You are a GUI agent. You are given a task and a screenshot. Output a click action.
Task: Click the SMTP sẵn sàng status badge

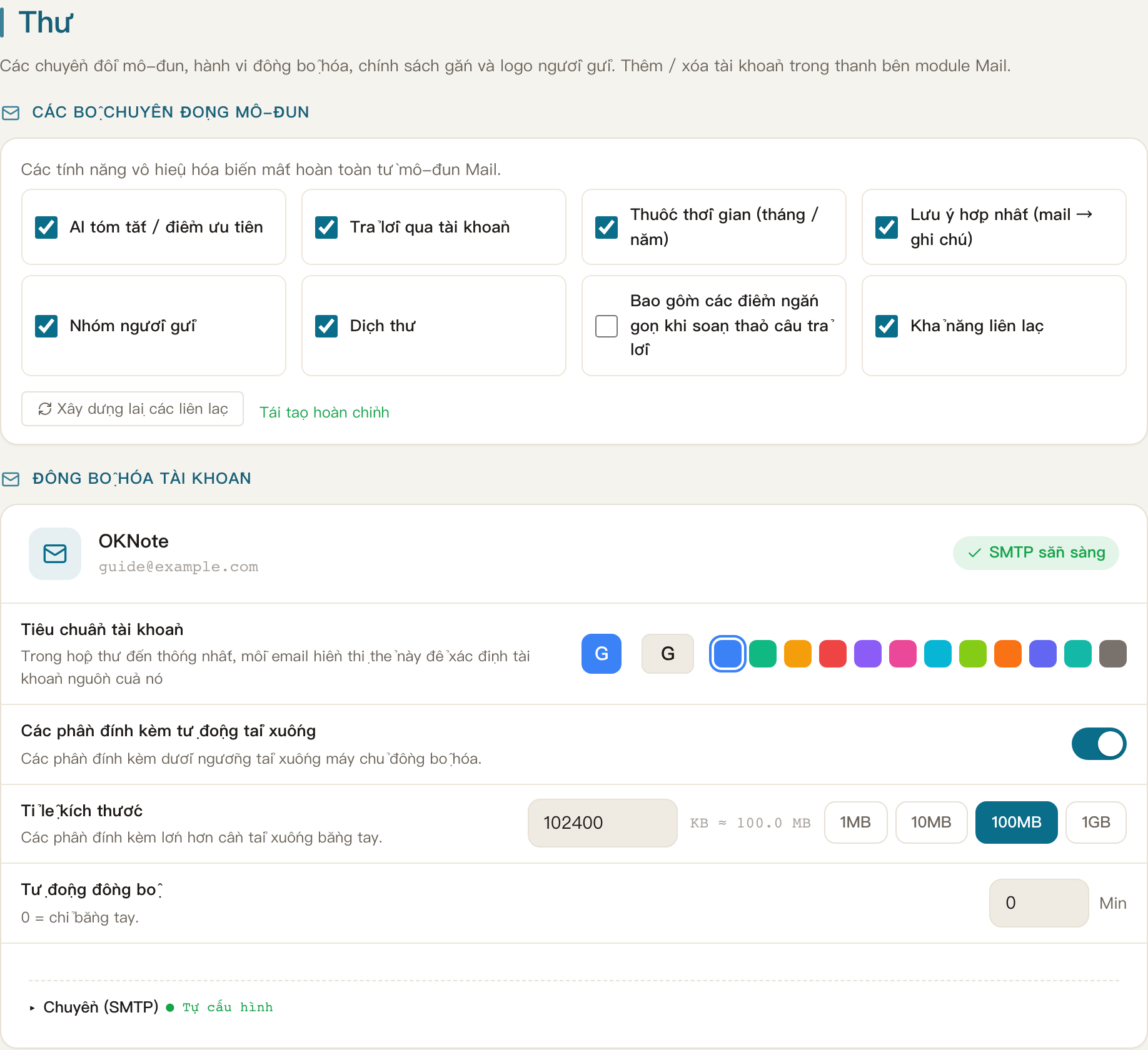pos(1036,552)
